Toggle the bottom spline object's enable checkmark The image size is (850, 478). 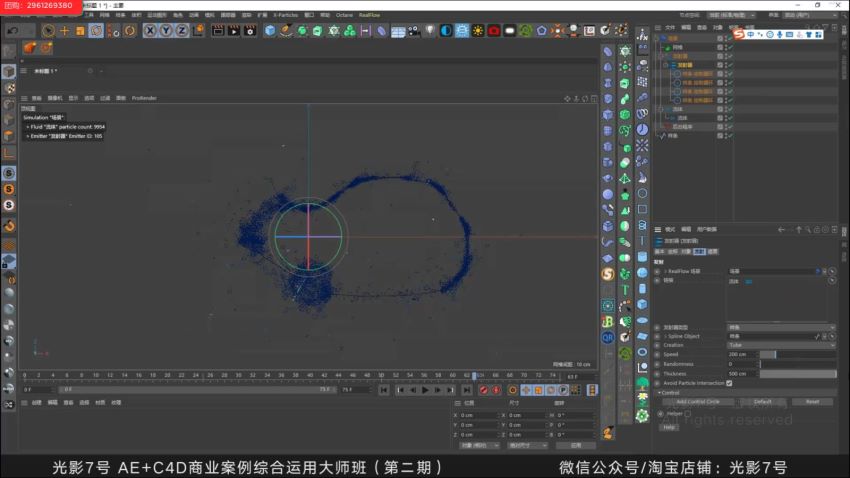(x=731, y=135)
